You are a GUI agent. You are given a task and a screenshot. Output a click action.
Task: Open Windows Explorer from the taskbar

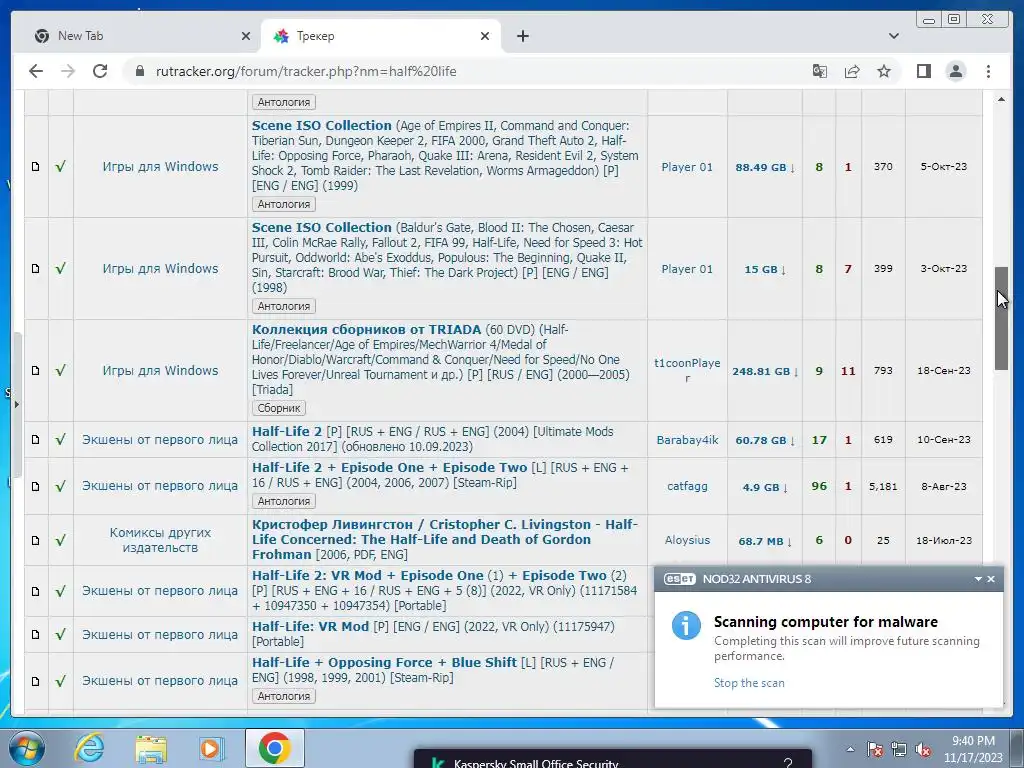point(151,748)
